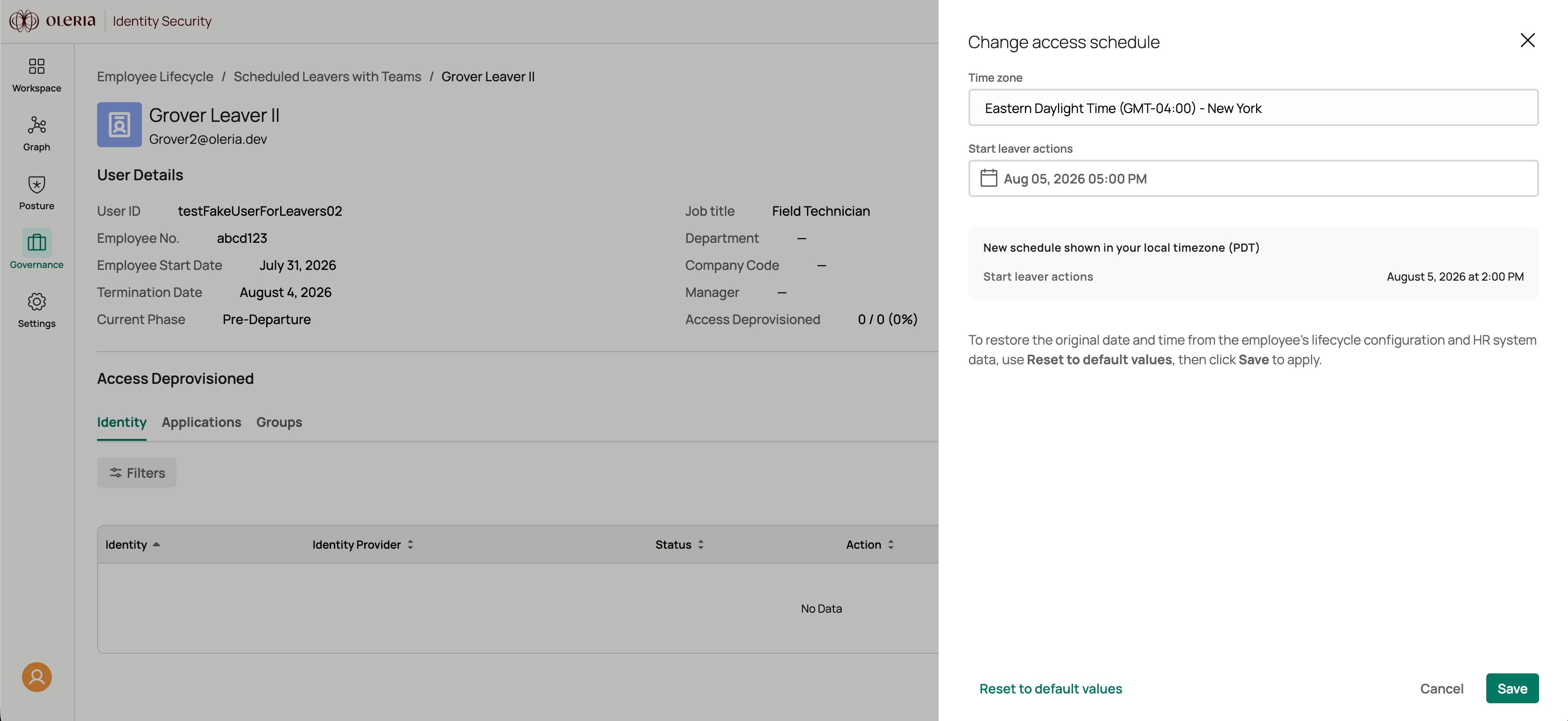Click Reset to default values link
Screen dimensions: 1568x721
click(x=1050, y=688)
